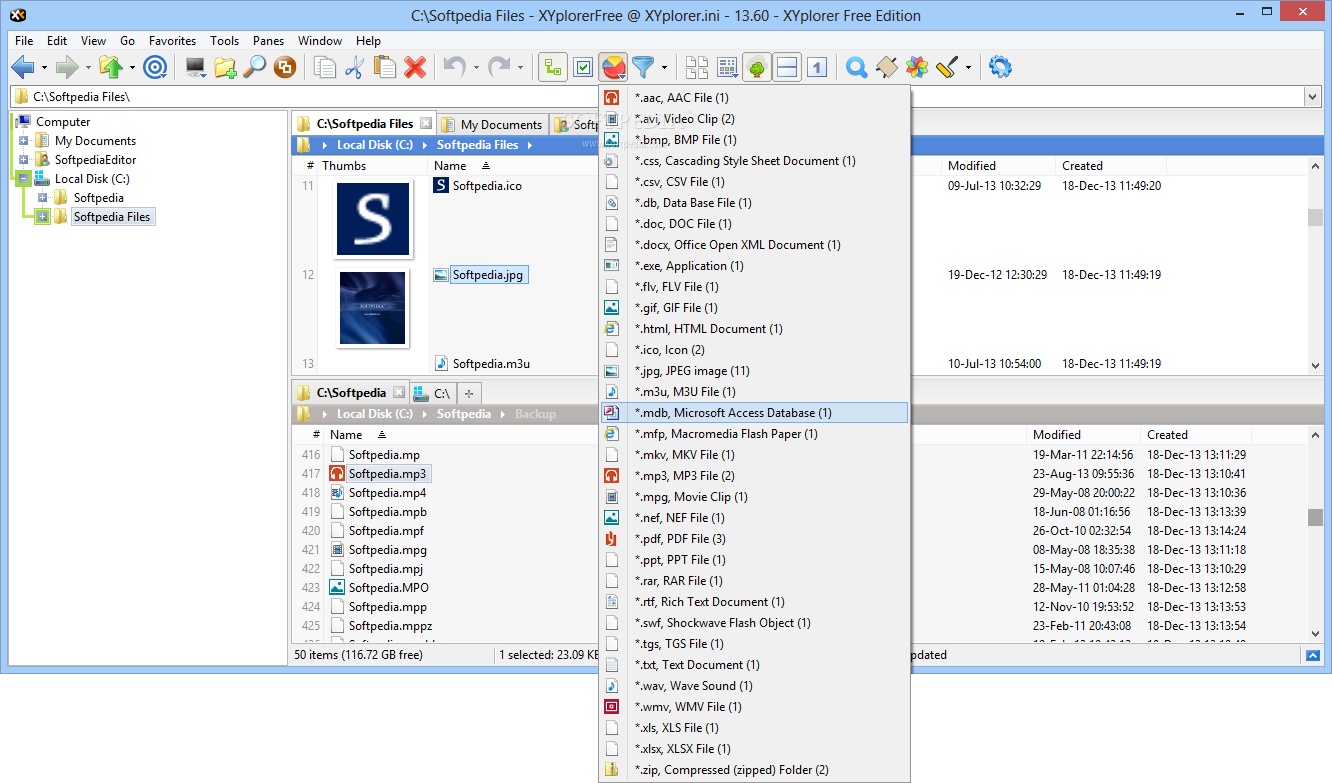Open the Up button dropdown arrow
1332x783 pixels.
(132, 68)
